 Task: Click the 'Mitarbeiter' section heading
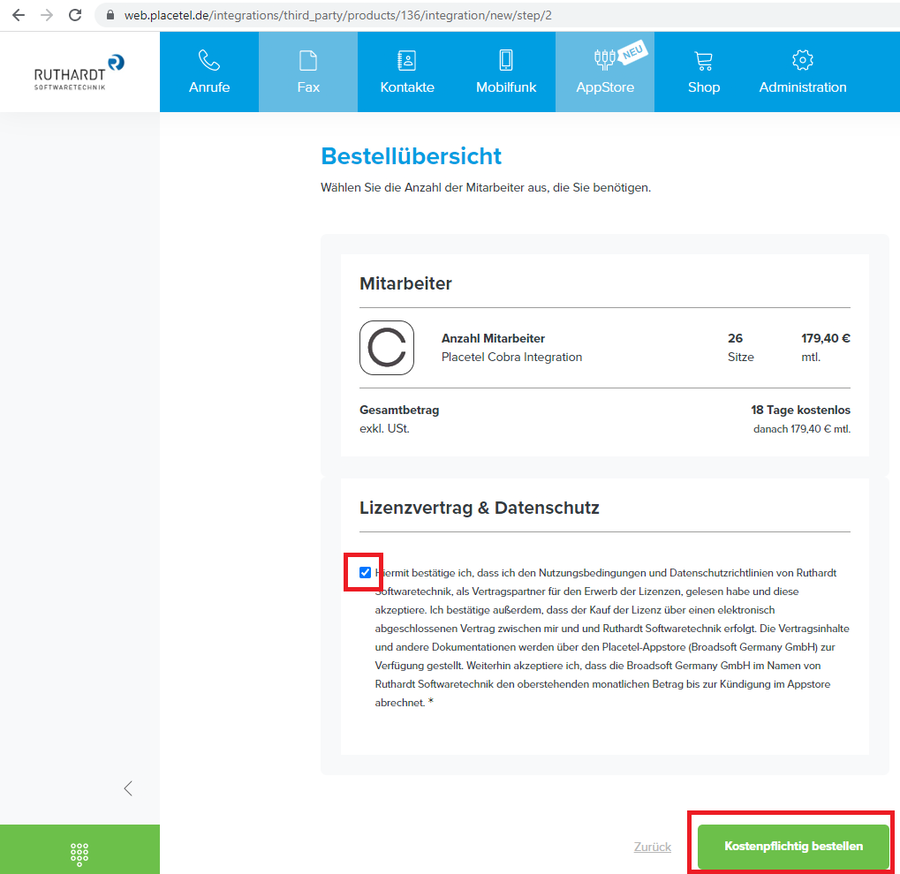pyautogui.click(x=406, y=283)
